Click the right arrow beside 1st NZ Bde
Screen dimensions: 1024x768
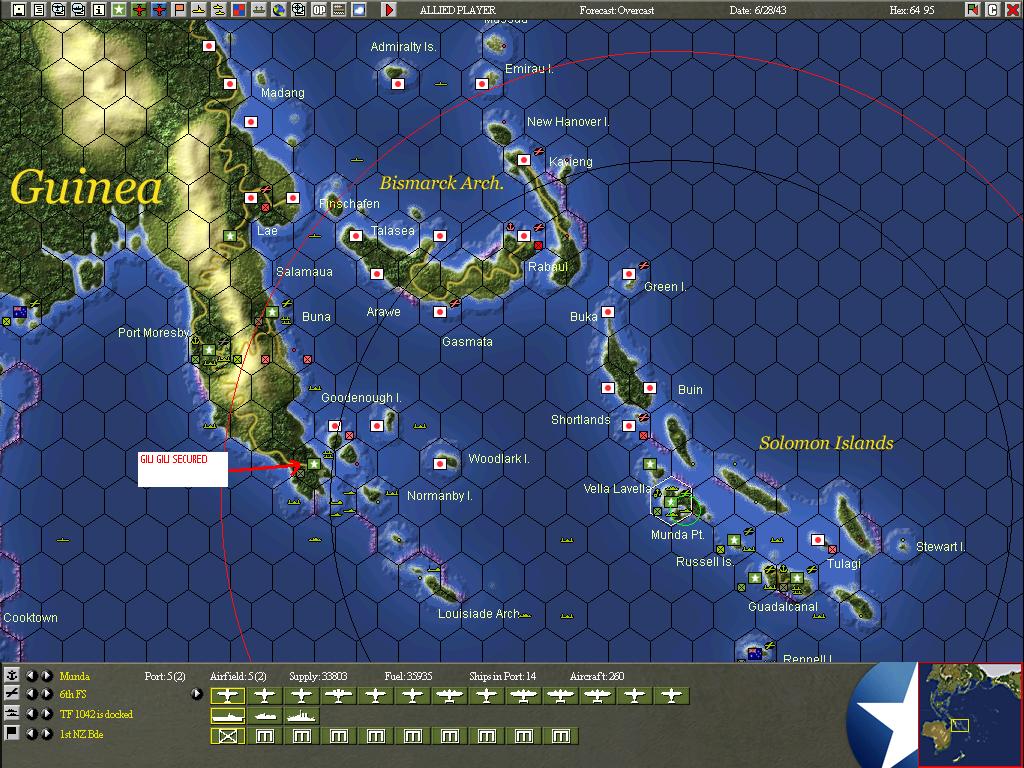pos(47,734)
